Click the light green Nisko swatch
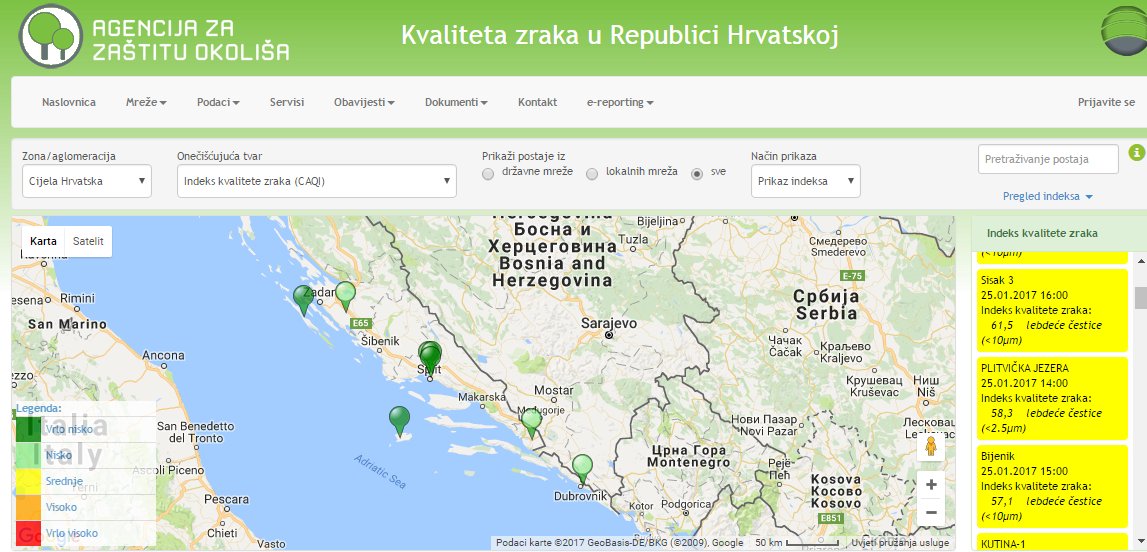The height and width of the screenshot is (552, 1147). (29, 455)
